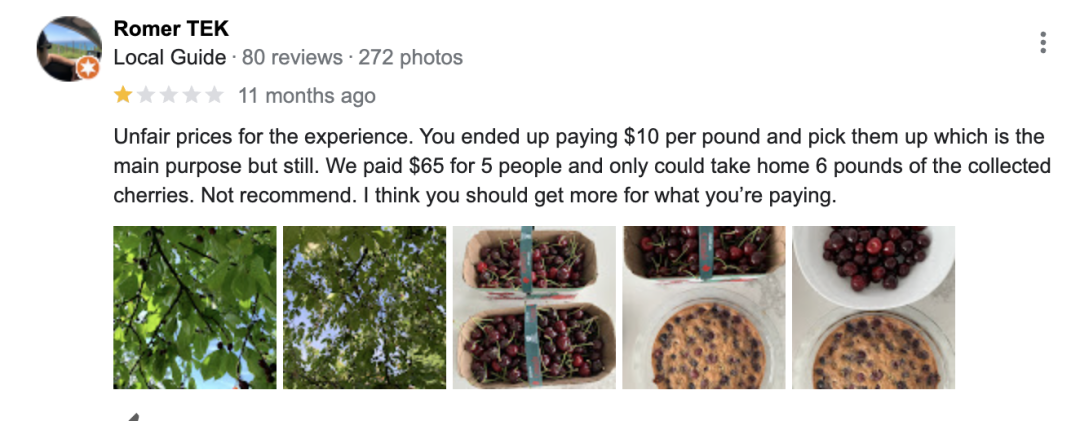Viewport: 1080px width, 421px height.
Task: Click the second gray rating star
Action: coord(146,96)
